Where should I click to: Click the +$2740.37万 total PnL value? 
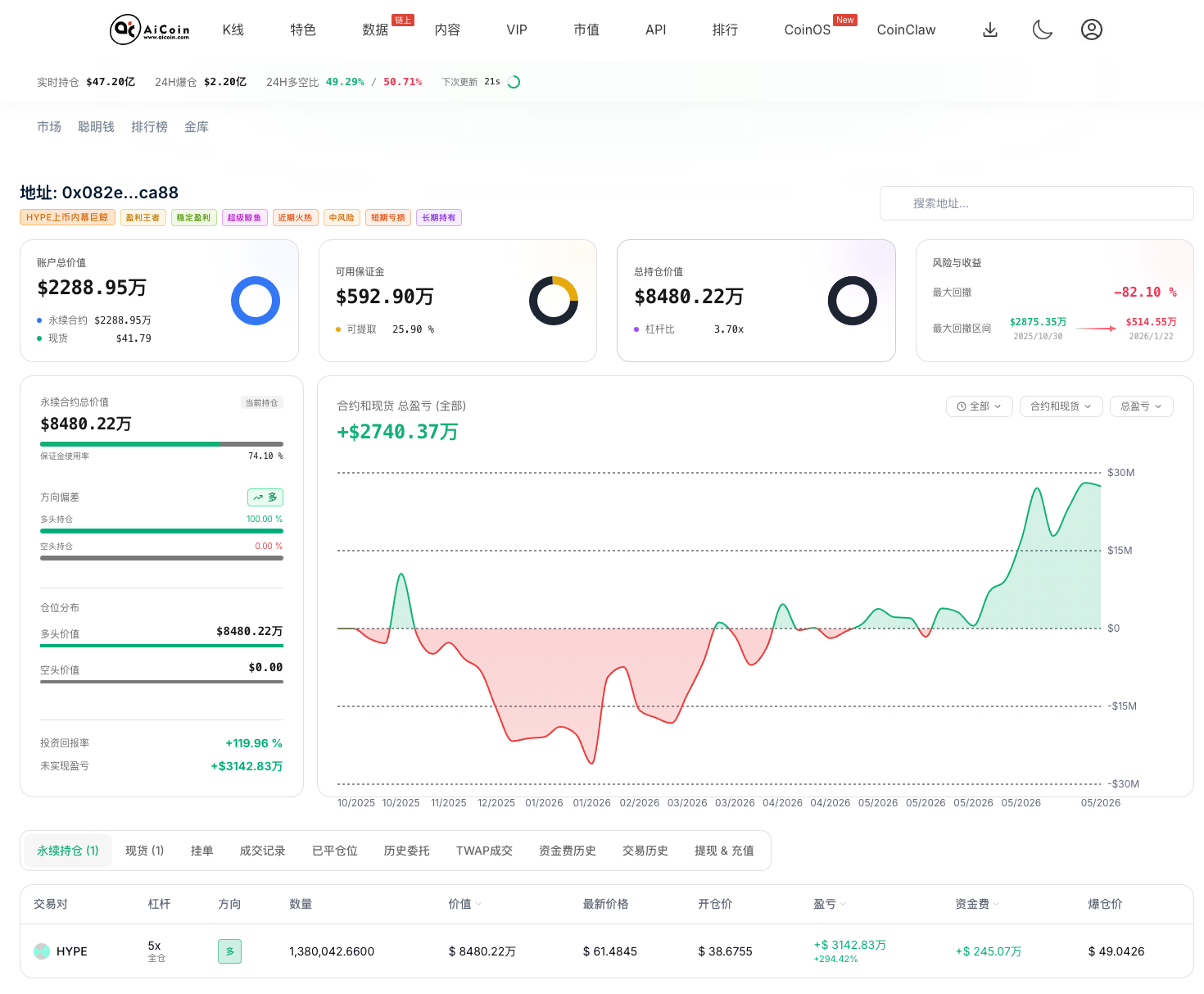tap(397, 432)
